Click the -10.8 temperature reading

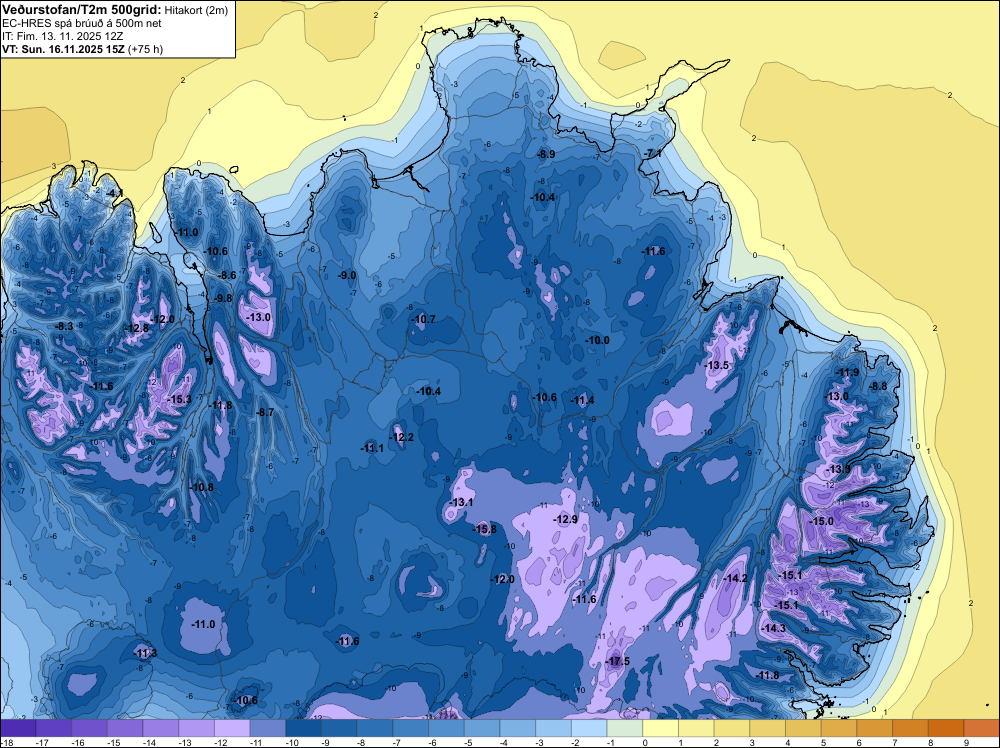(x=202, y=487)
